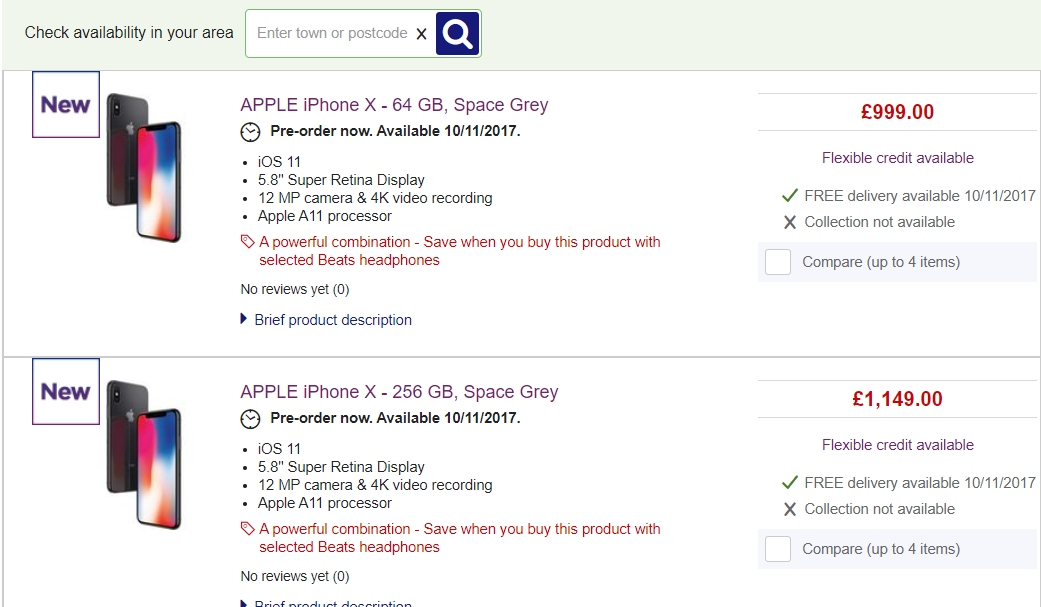Click the red tag icon on the 256 GB Beats offer

pyautogui.click(x=248, y=529)
